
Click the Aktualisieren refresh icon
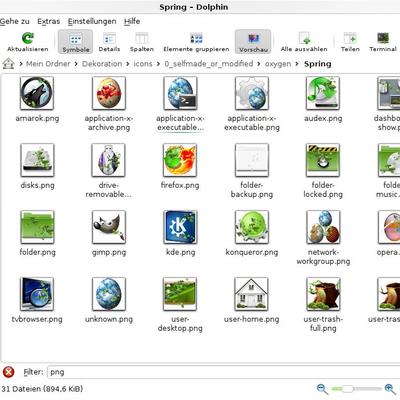point(28,38)
